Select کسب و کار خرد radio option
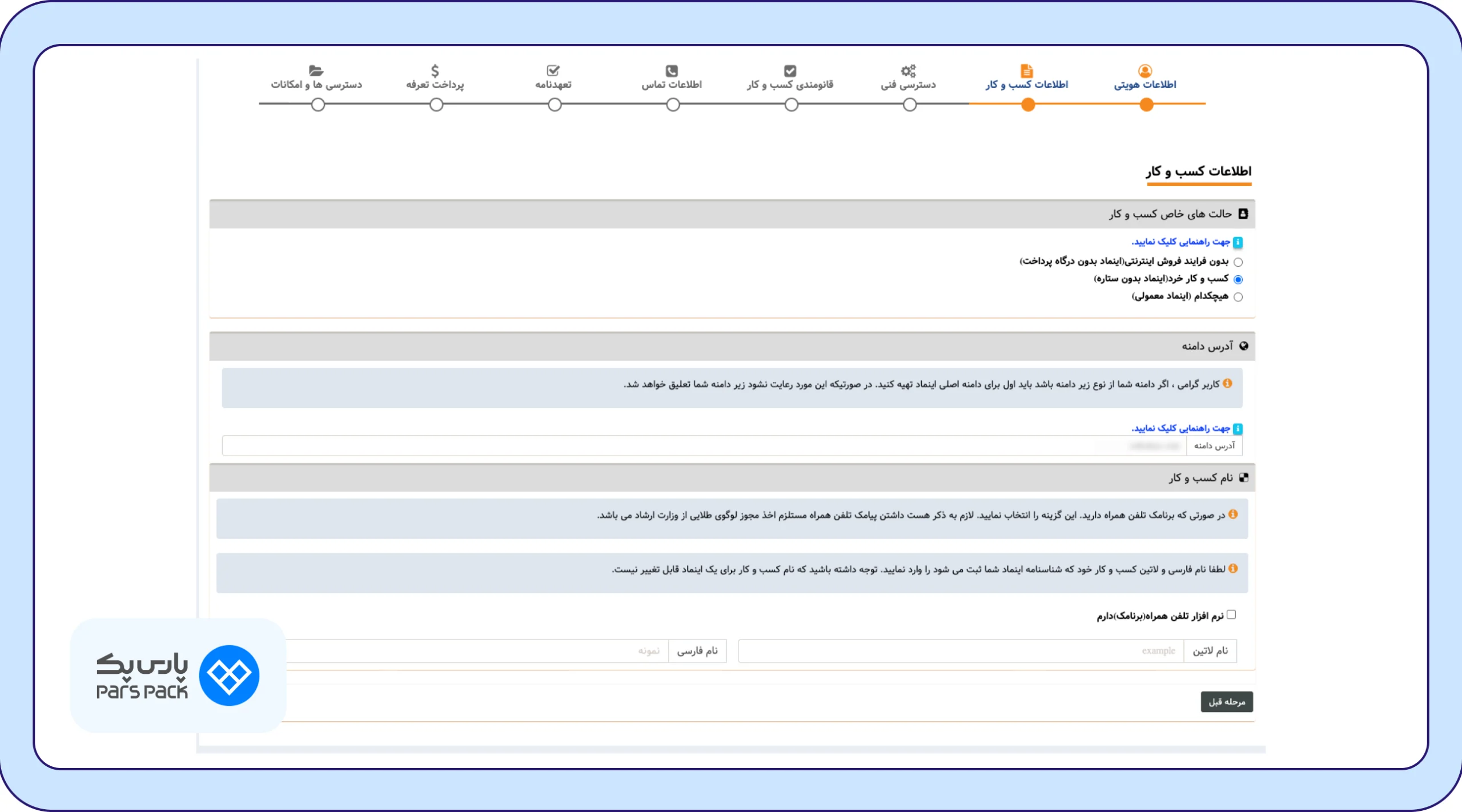 point(1238,279)
